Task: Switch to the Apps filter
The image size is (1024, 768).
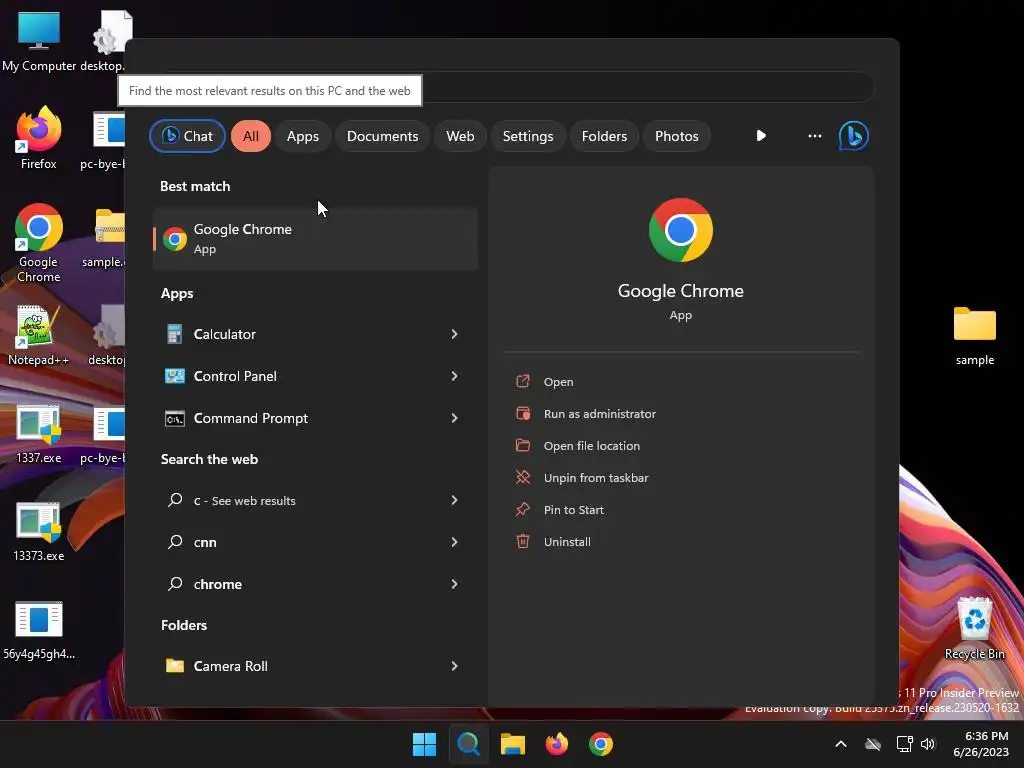Action: click(302, 136)
